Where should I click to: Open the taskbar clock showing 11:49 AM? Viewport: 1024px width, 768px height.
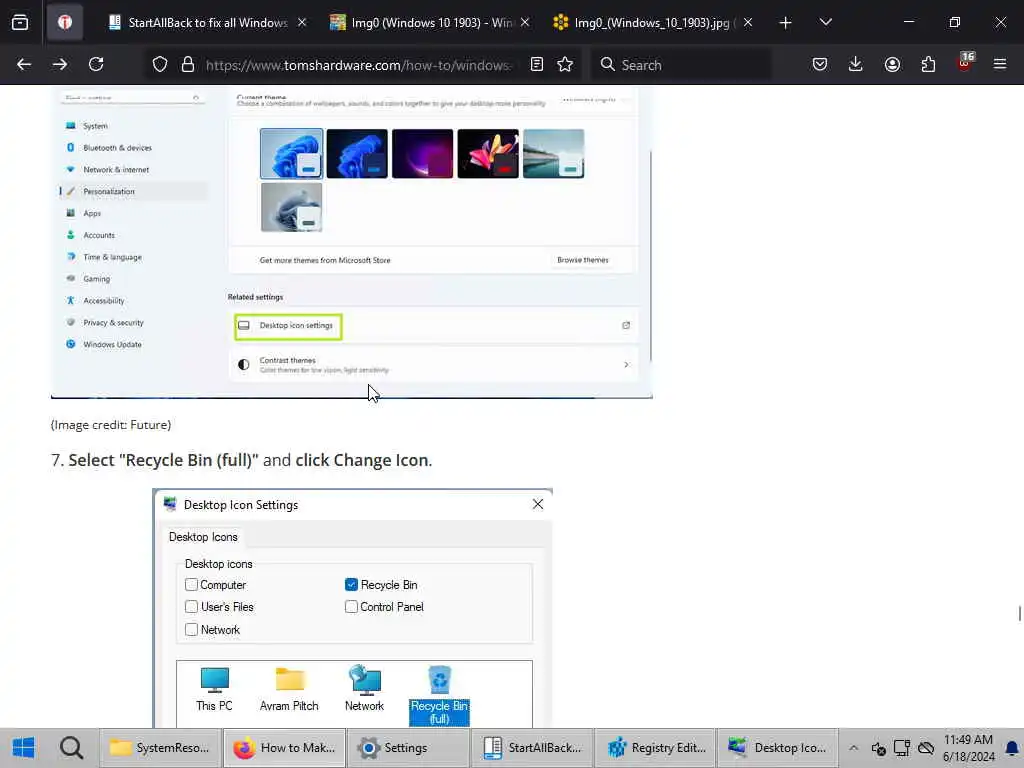(968, 748)
